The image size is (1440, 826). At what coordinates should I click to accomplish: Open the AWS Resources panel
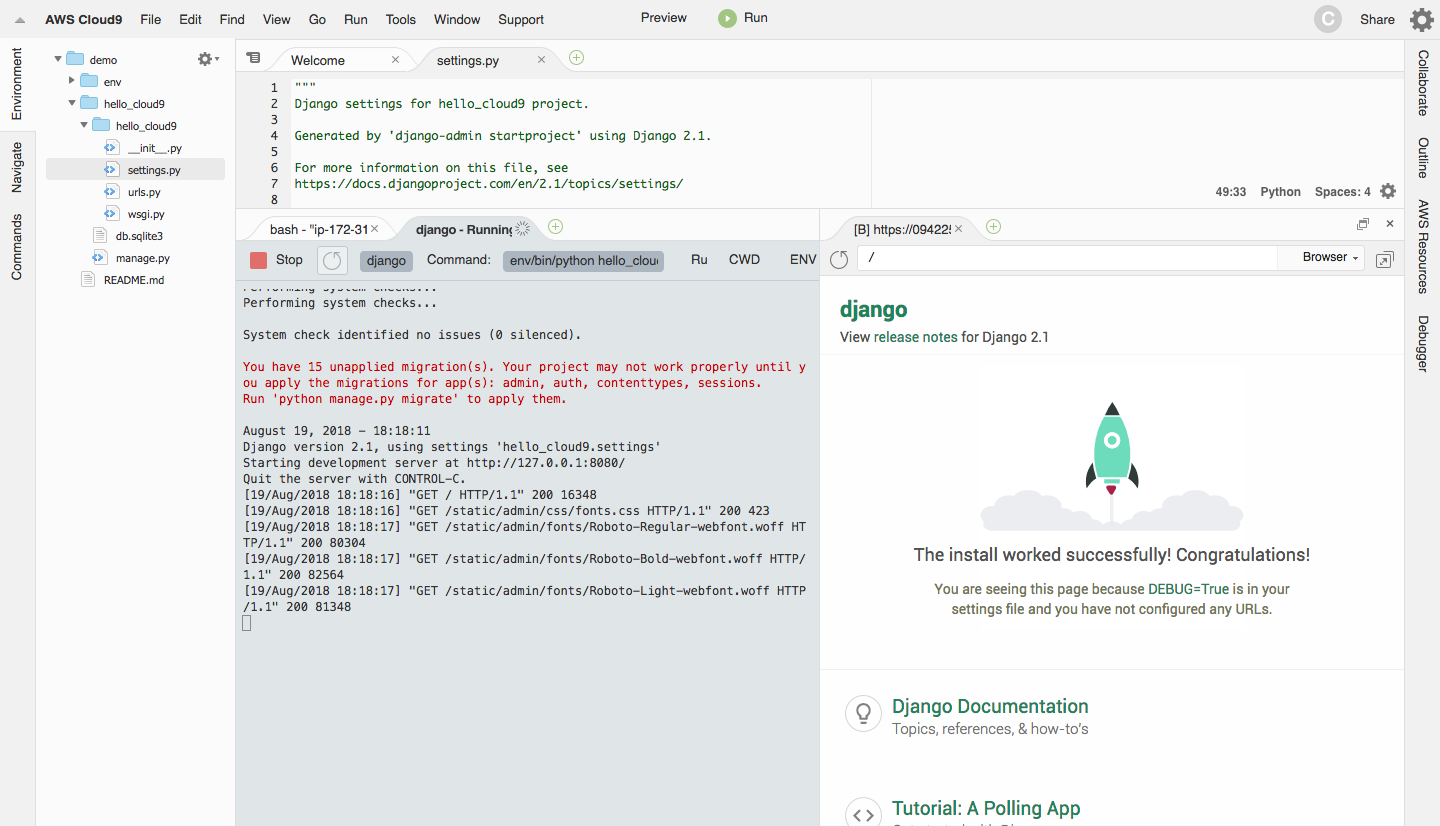(x=1422, y=246)
